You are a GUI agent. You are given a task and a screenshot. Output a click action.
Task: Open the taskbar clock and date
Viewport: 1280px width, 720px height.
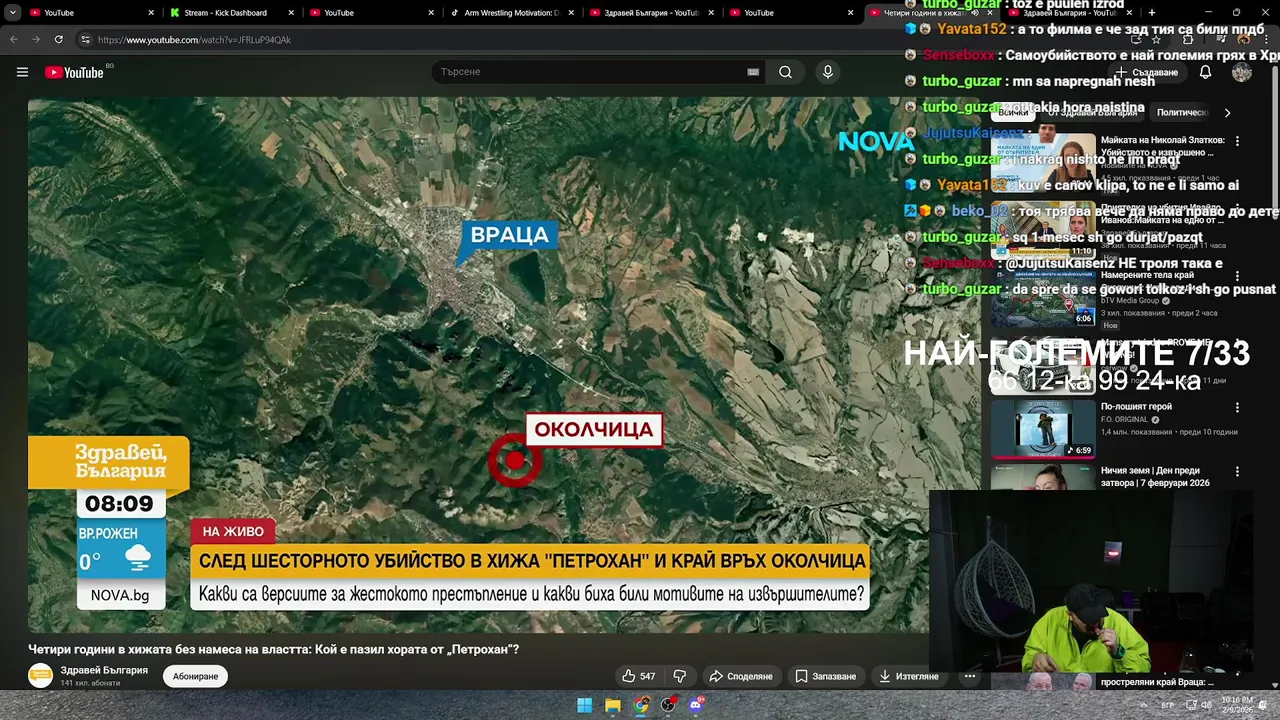point(1237,705)
